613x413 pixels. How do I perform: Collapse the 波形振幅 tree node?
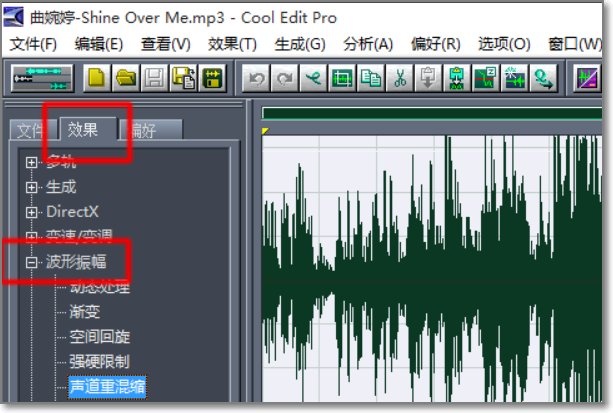tap(31, 262)
